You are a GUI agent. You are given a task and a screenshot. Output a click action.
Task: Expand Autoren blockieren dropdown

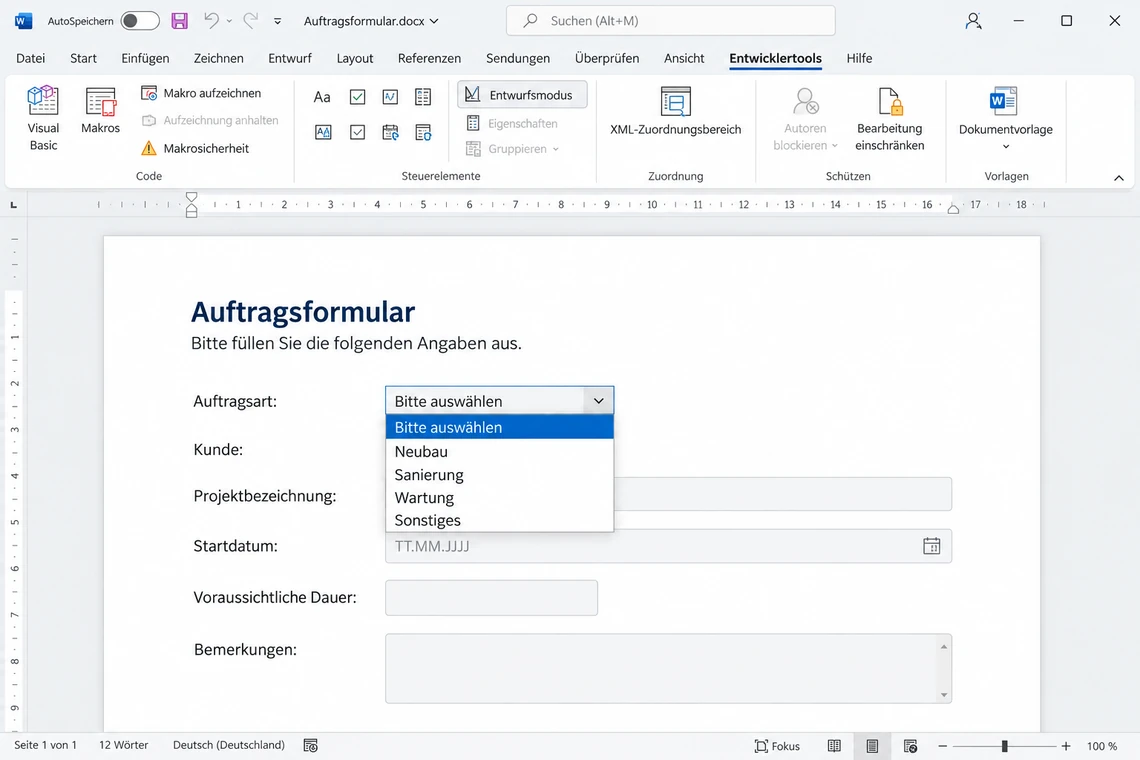click(x=835, y=145)
